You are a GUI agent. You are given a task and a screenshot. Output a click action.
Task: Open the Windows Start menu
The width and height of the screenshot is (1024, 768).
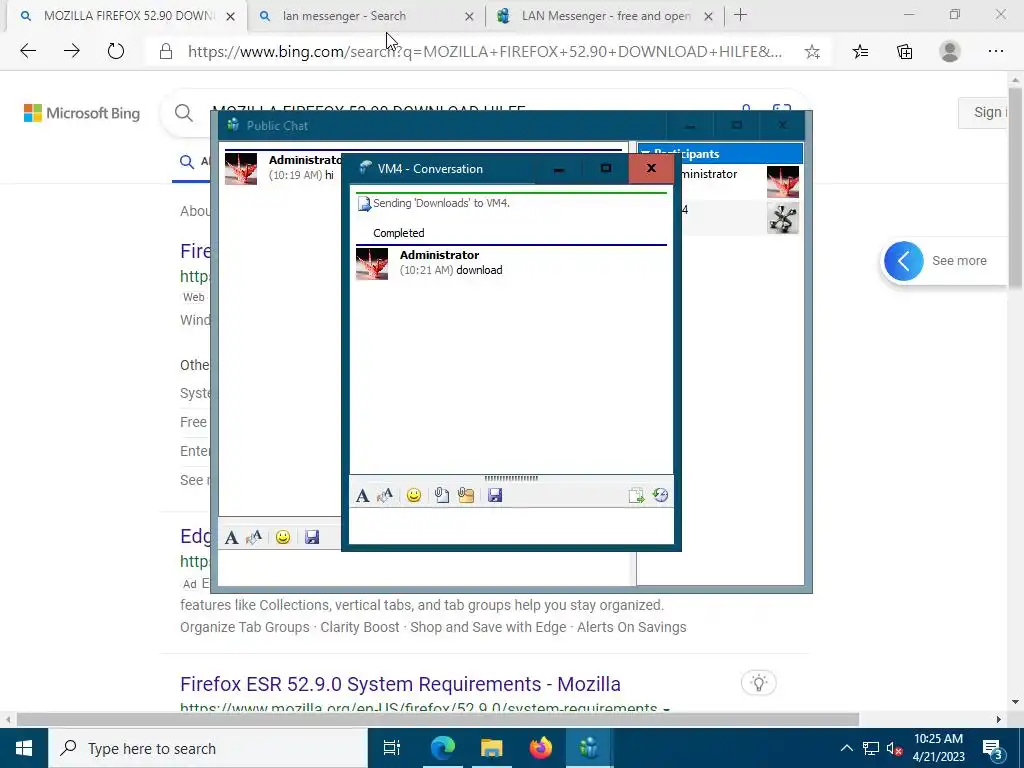coord(24,748)
